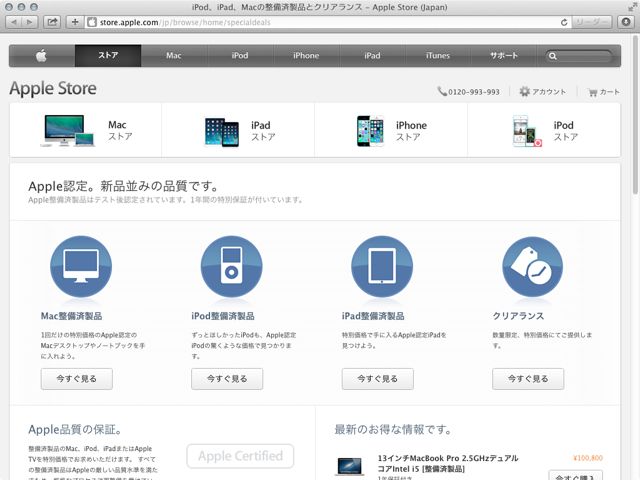This screenshot has height=480, width=640.
Task: Select the ストア tab in navigation bar
Action: (x=108, y=56)
